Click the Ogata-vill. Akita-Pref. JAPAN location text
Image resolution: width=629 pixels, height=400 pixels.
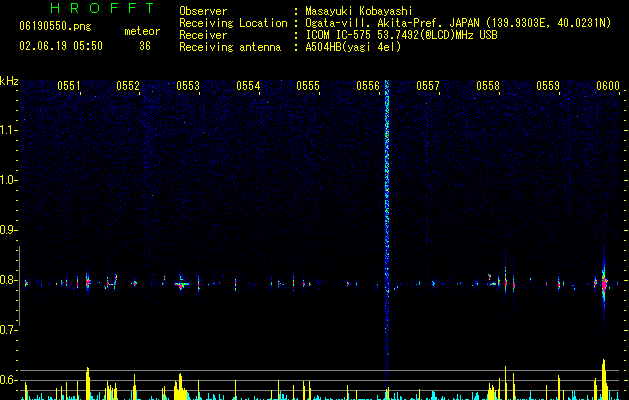[x=392, y=23]
